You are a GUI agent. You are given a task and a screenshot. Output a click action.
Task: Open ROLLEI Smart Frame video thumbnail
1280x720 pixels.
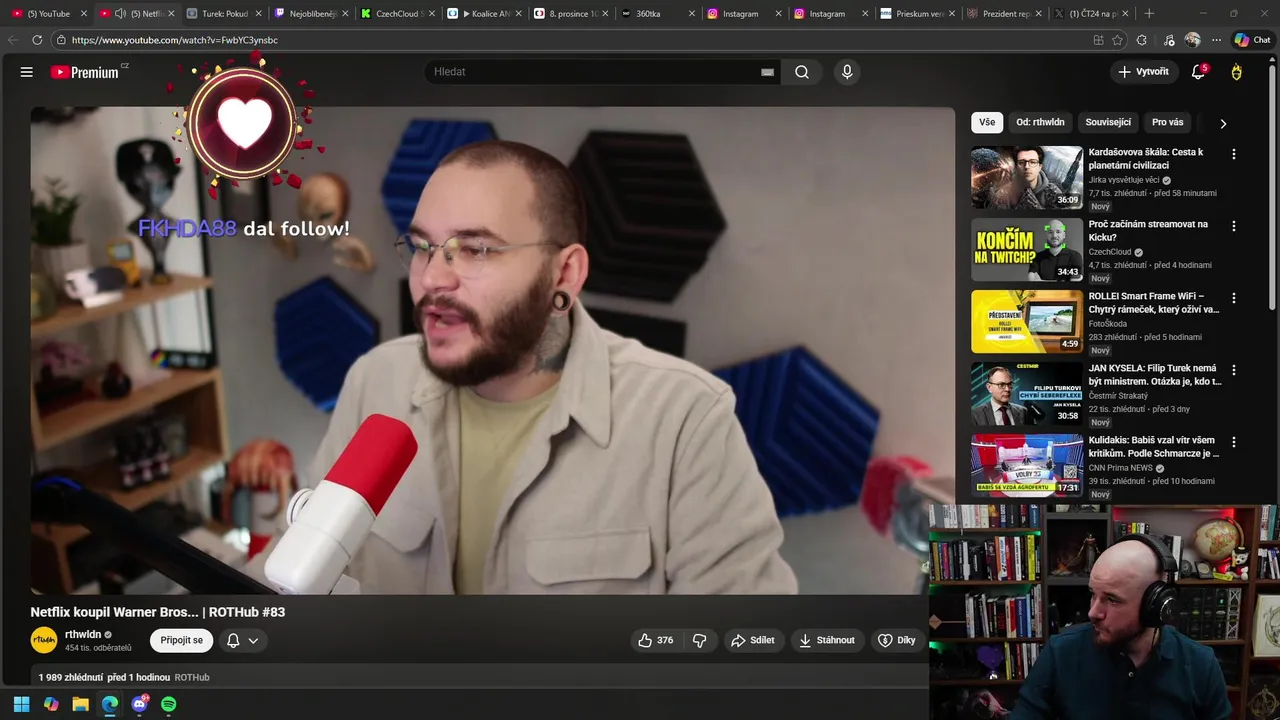(1027, 322)
